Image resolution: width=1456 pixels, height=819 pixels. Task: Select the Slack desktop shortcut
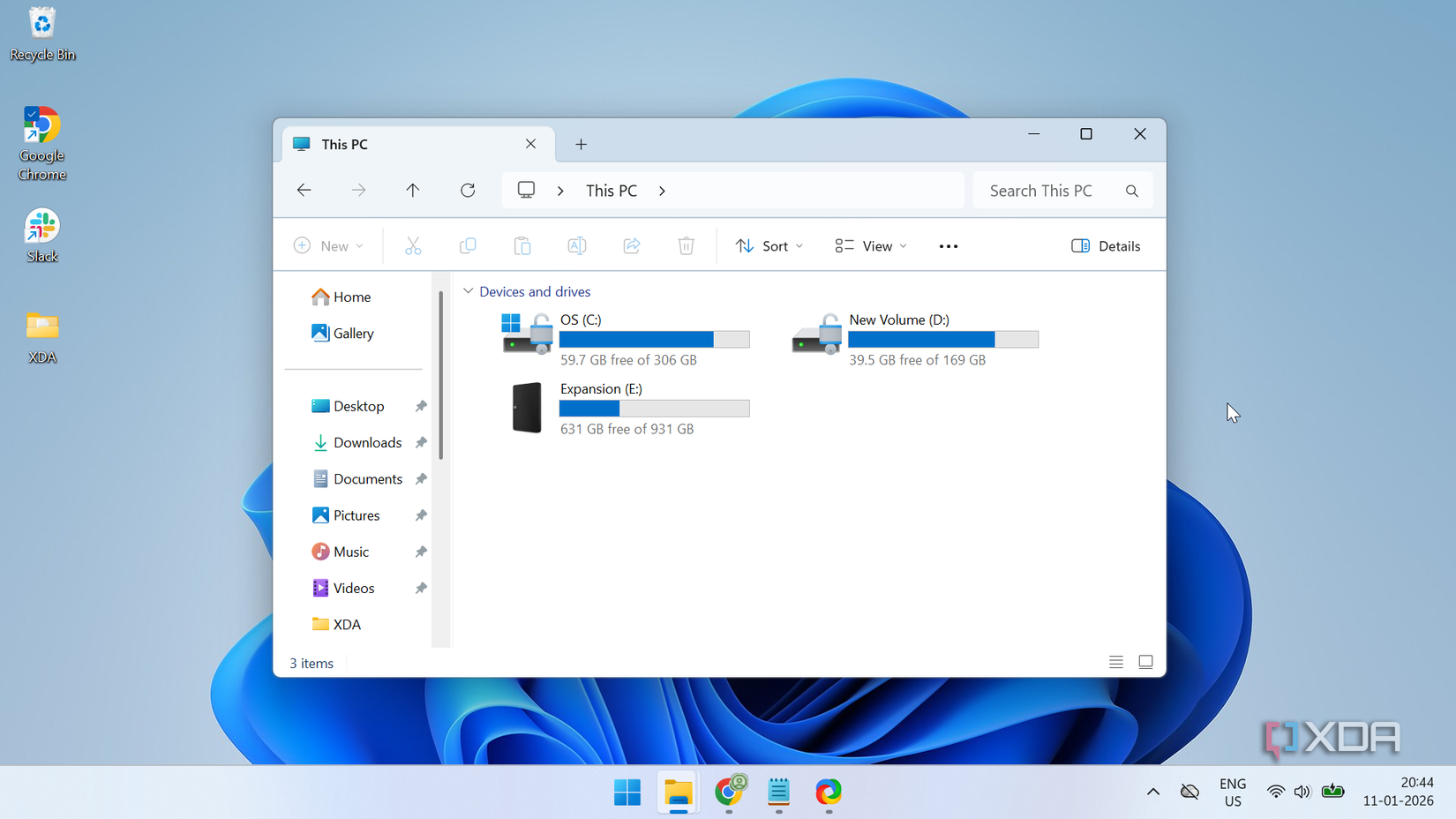click(x=42, y=237)
